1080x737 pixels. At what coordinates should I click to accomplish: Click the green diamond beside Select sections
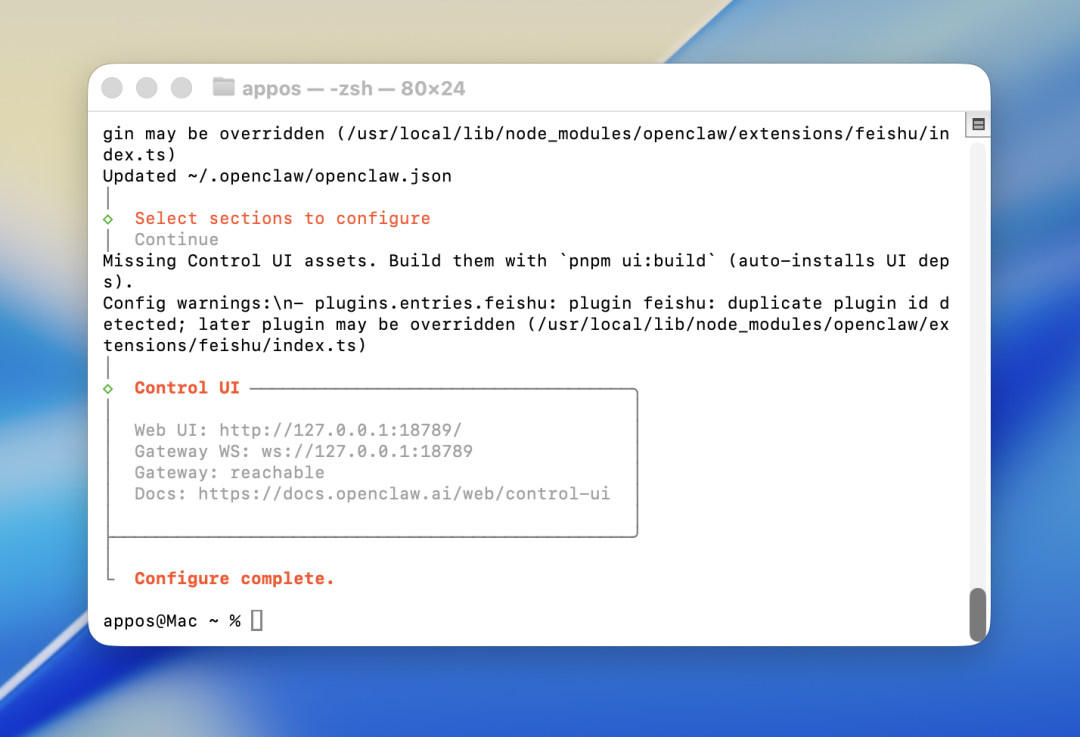[108, 219]
